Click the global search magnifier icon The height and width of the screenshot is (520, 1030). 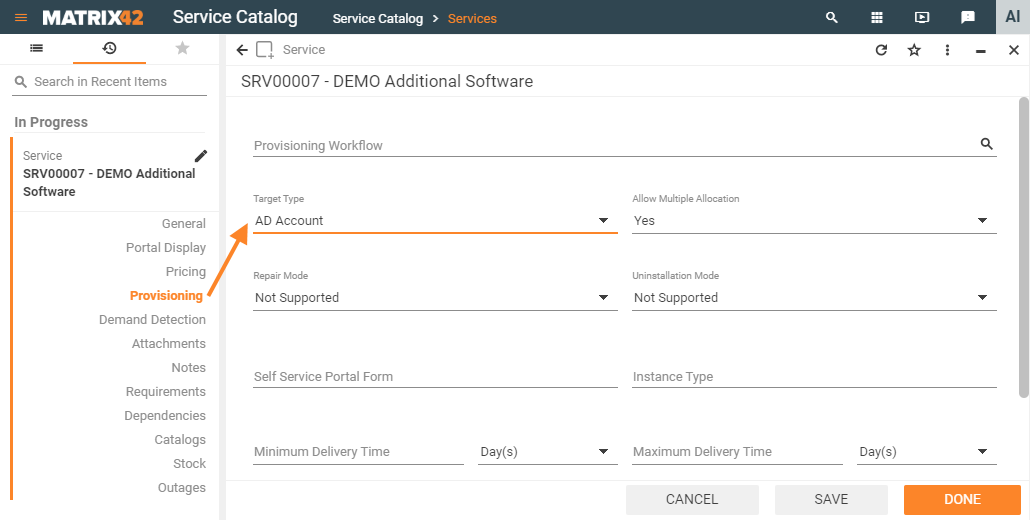[x=831, y=17]
